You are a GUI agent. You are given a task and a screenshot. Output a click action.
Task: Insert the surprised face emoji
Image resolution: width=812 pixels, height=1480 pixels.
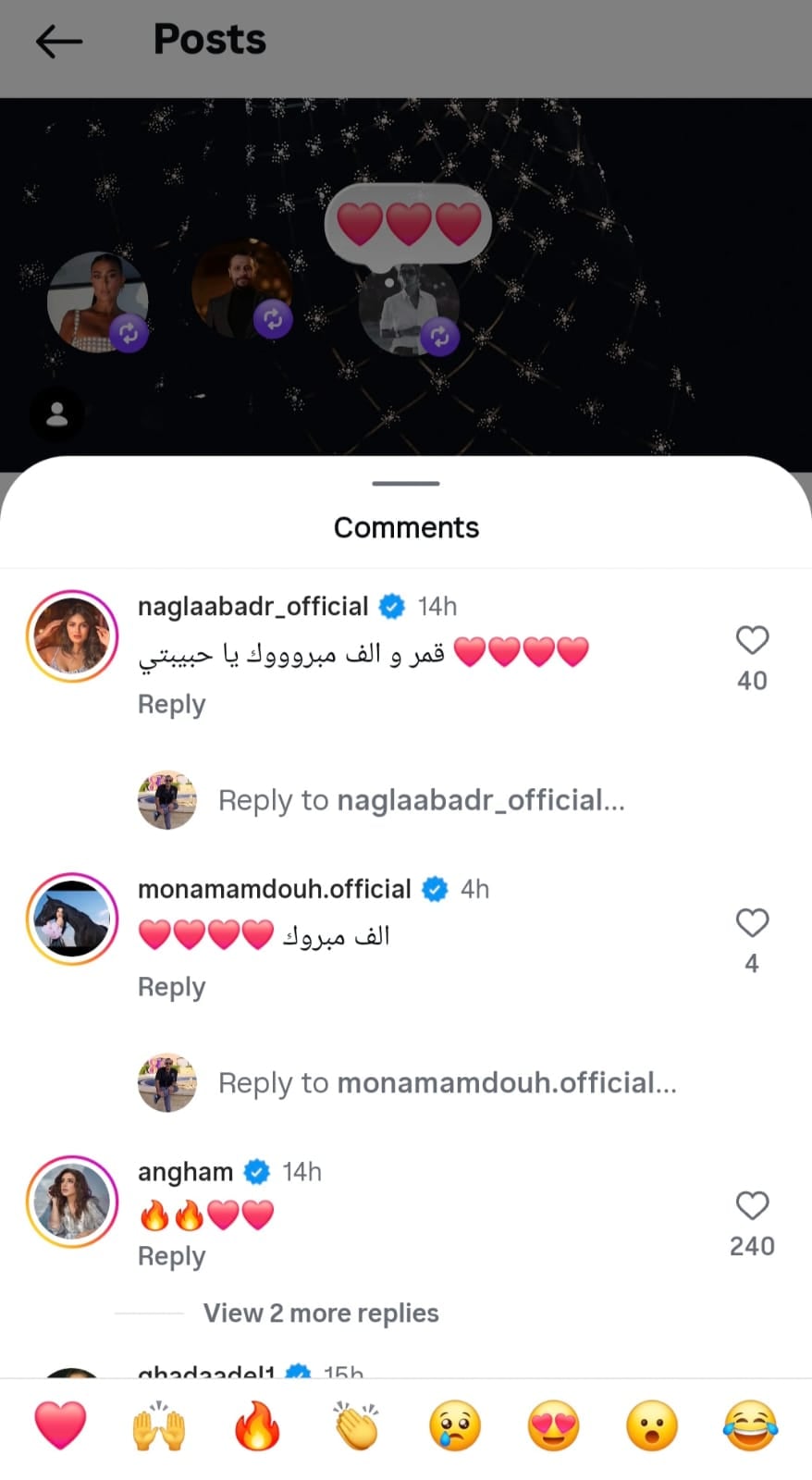(652, 1425)
